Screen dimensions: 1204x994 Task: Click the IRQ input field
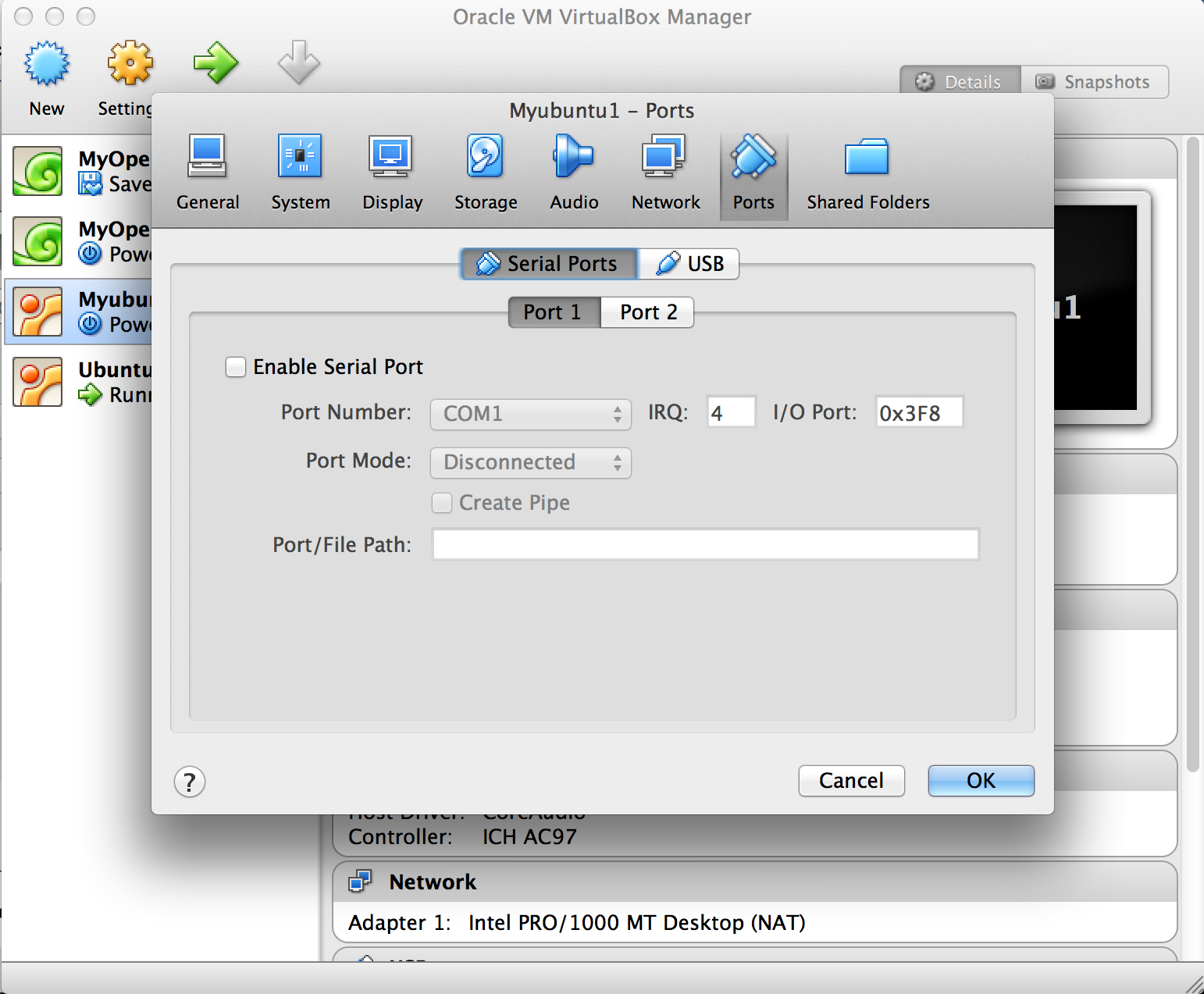[x=732, y=412]
